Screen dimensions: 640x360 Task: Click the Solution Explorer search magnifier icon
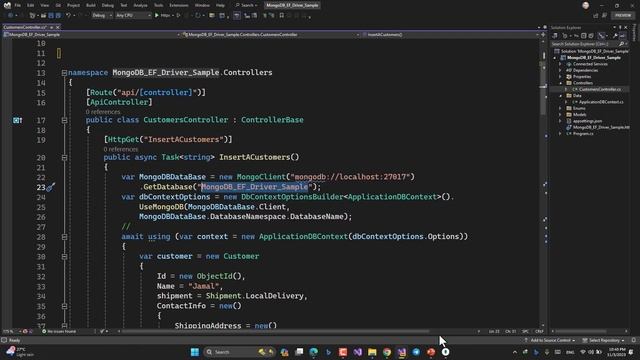(621, 44)
